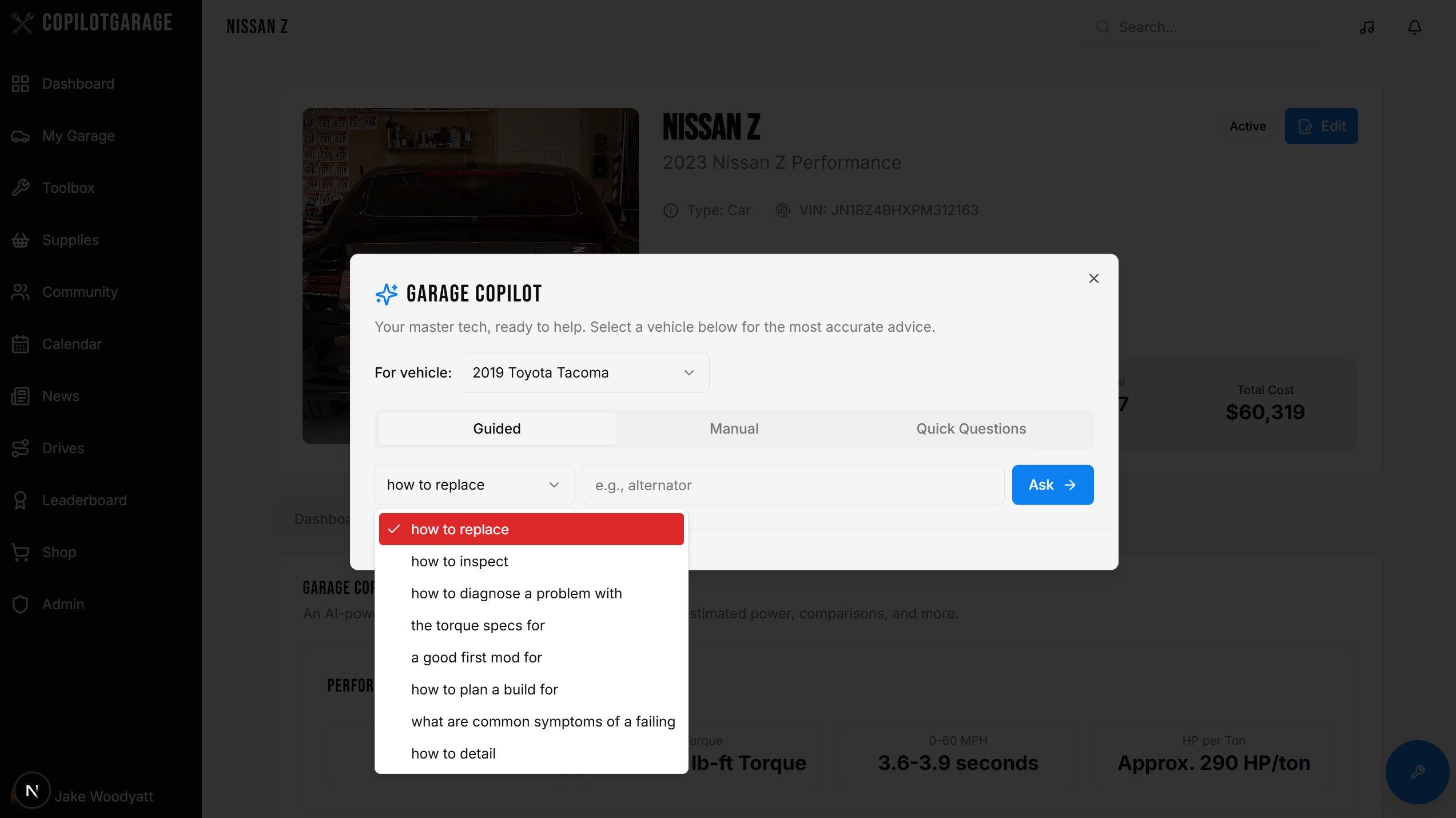This screenshot has width=1456, height=818.
Task: Click the Edit vehicle button
Action: (x=1321, y=126)
